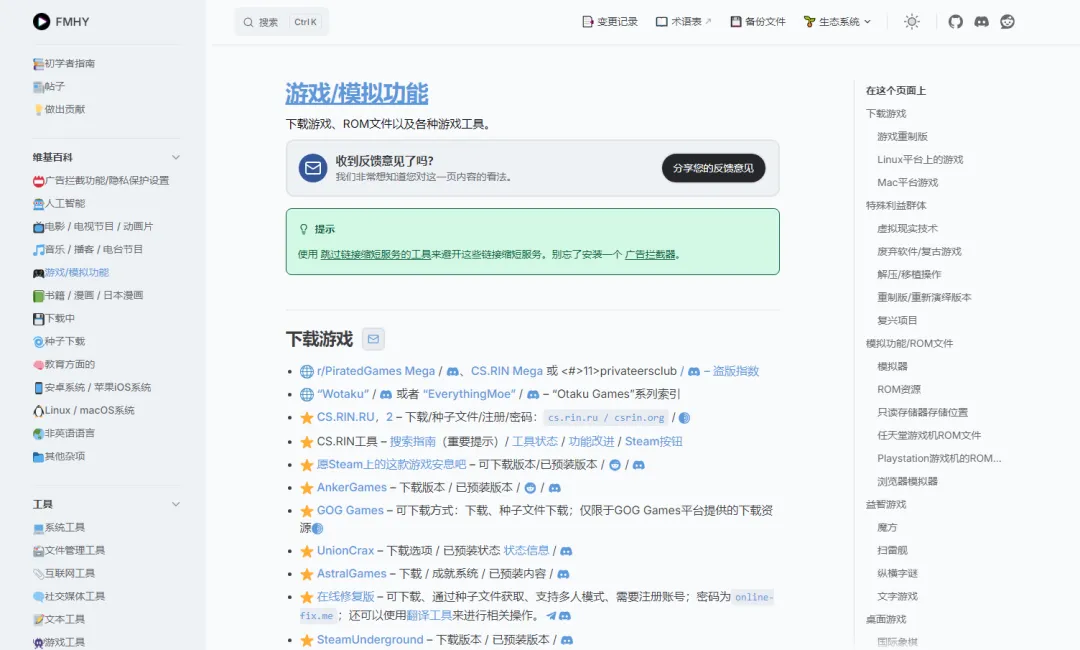The width and height of the screenshot is (1080, 650).
Task: Open the Discord icon in header
Action: click(982, 21)
